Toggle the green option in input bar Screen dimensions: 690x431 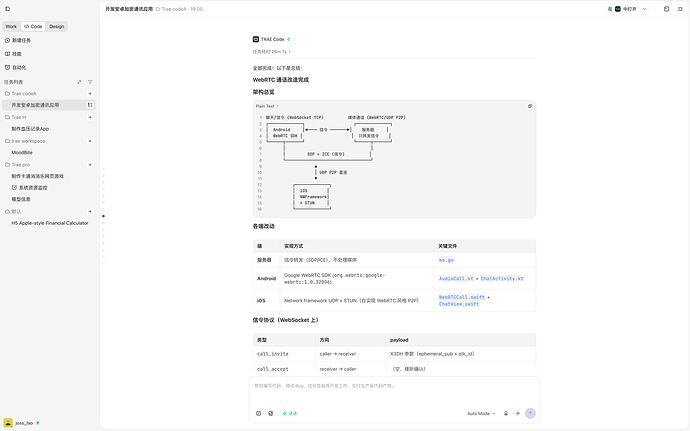[x=290, y=413]
